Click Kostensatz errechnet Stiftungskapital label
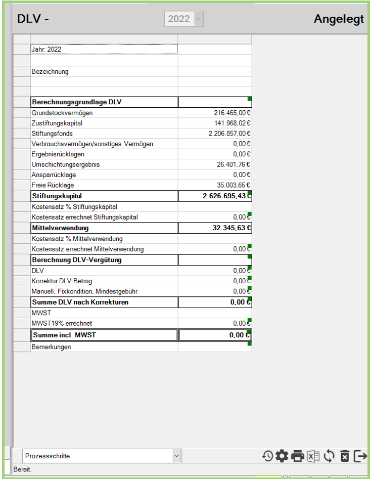The width and height of the screenshot is (371, 479). [85, 217]
